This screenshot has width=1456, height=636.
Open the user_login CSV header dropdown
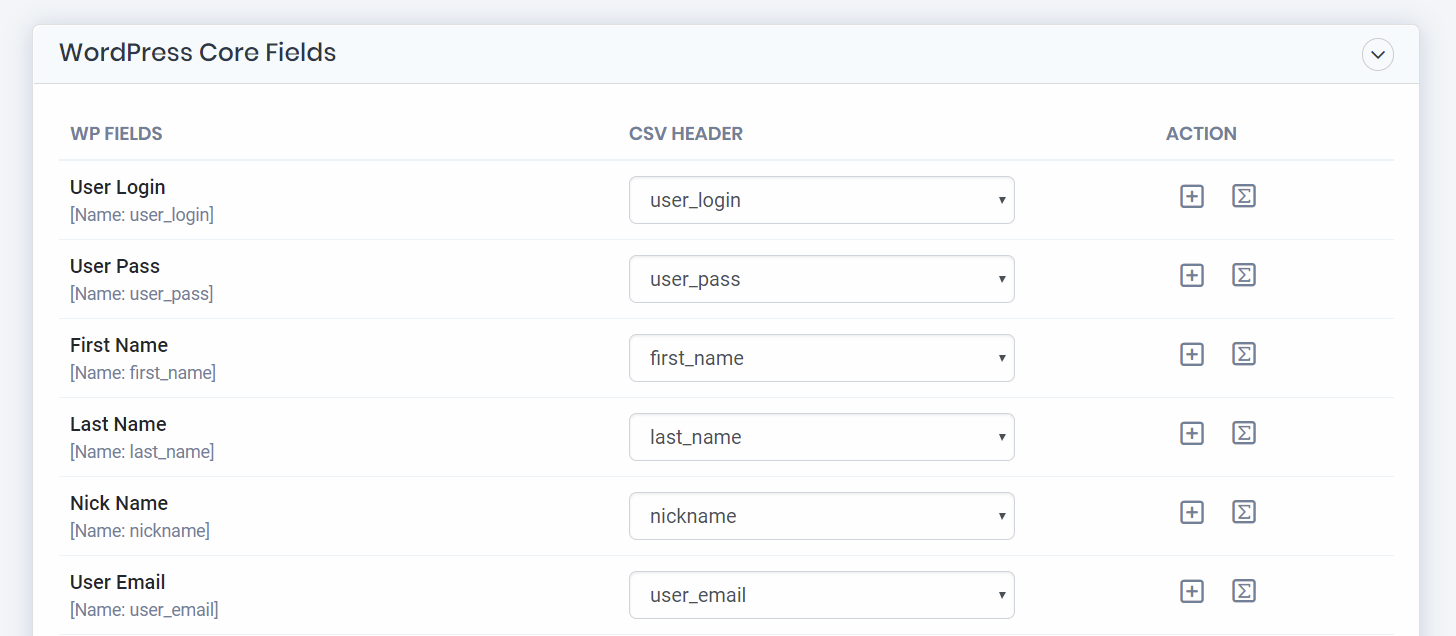pyautogui.click(x=821, y=200)
